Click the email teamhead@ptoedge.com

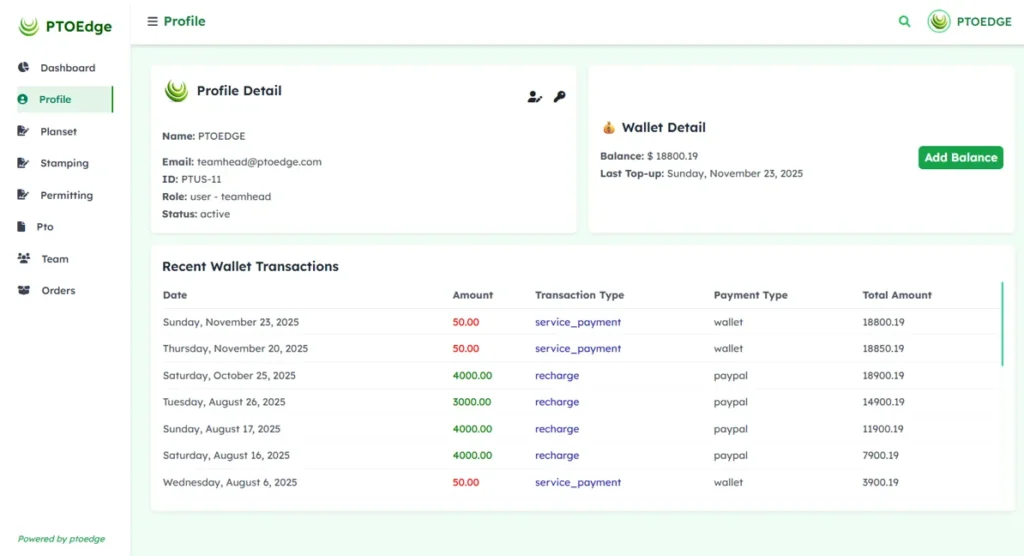point(259,162)
